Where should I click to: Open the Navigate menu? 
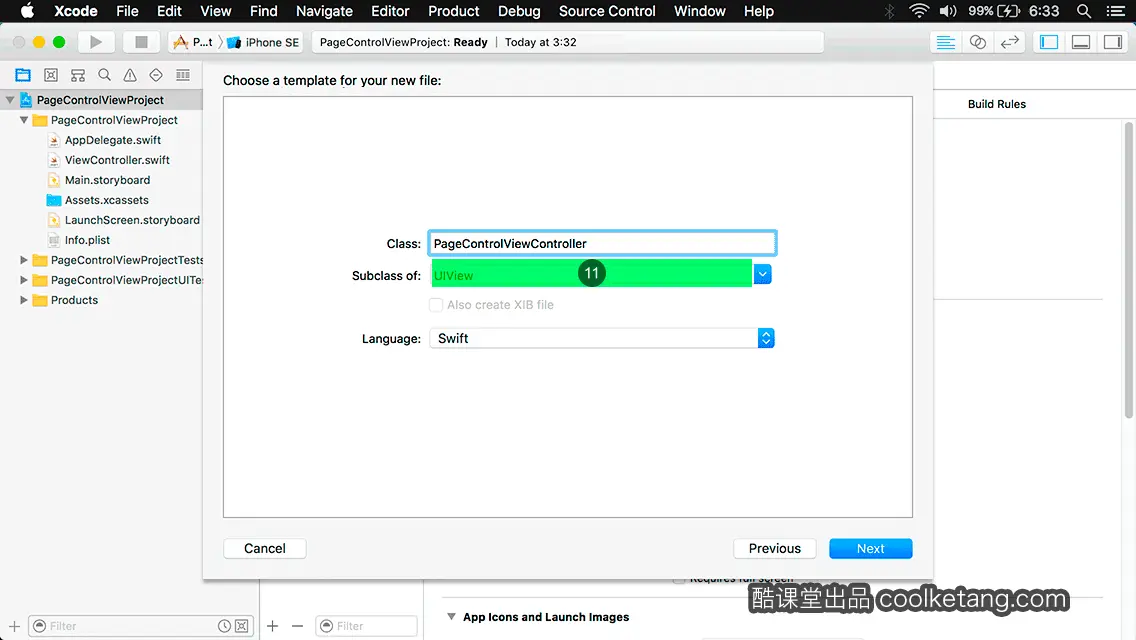point(324,11)
